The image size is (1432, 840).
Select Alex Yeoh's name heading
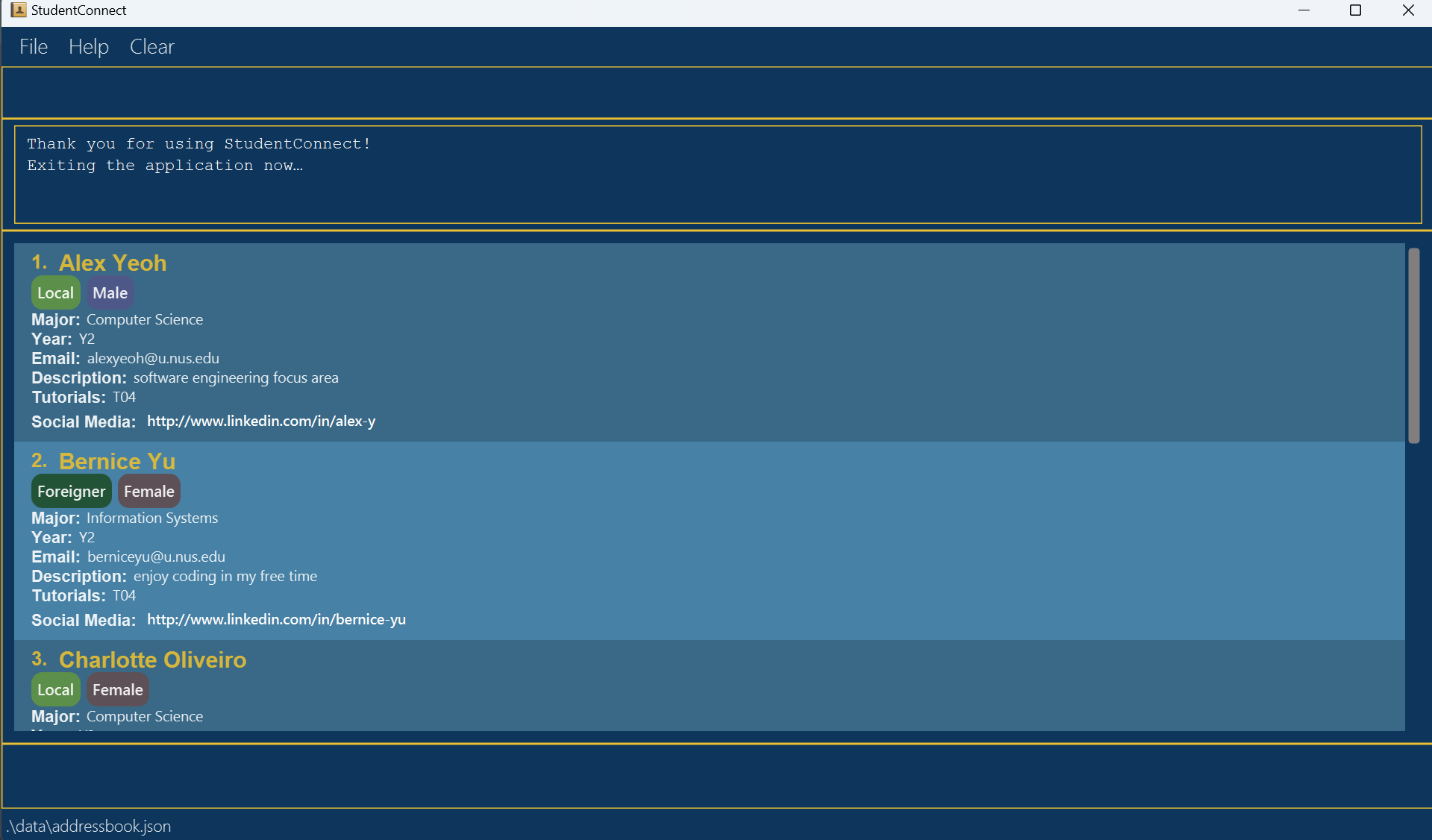(x=113, y=263)
